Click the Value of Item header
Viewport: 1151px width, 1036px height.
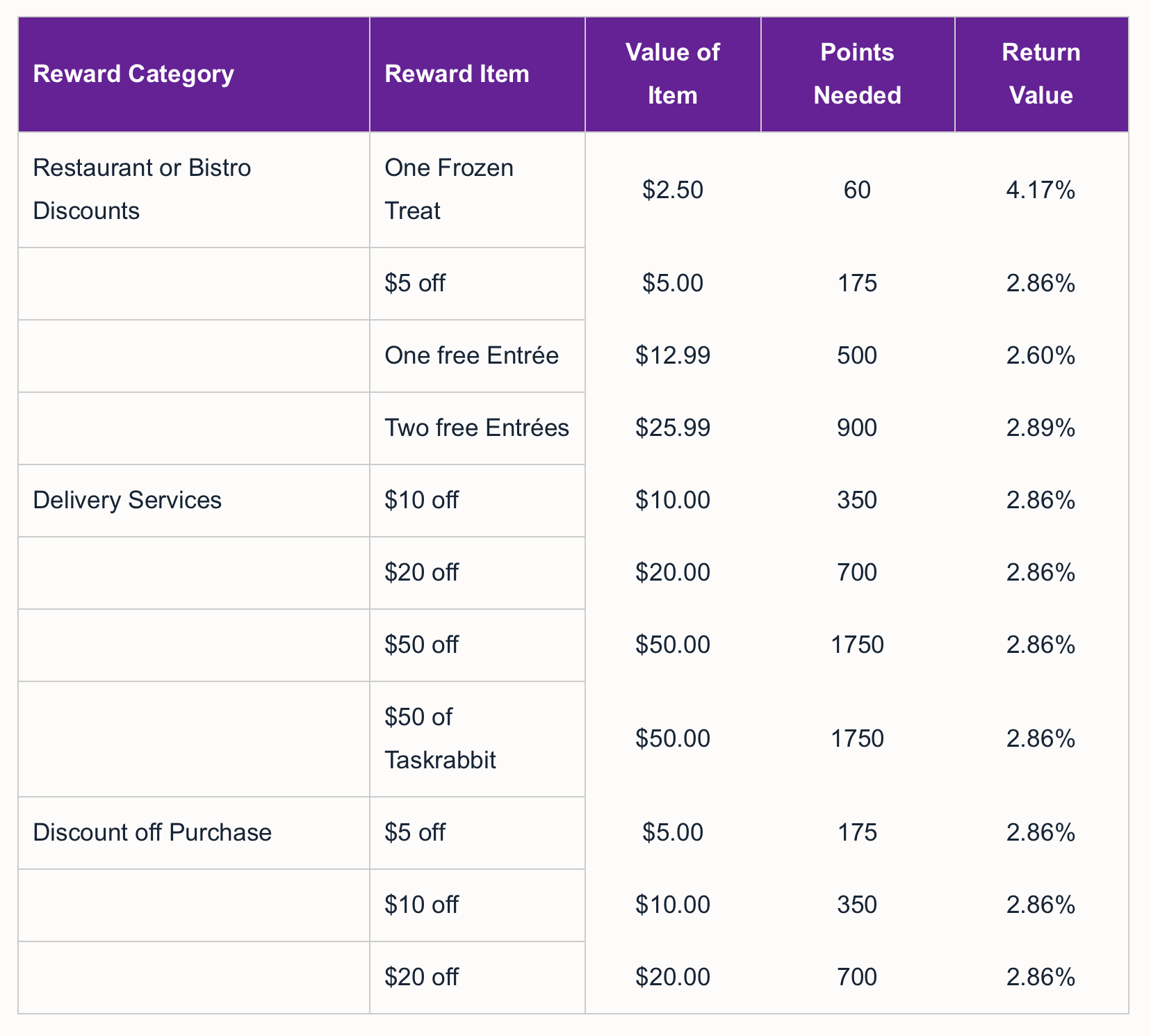pyautogui.click(x=672, y=74)
